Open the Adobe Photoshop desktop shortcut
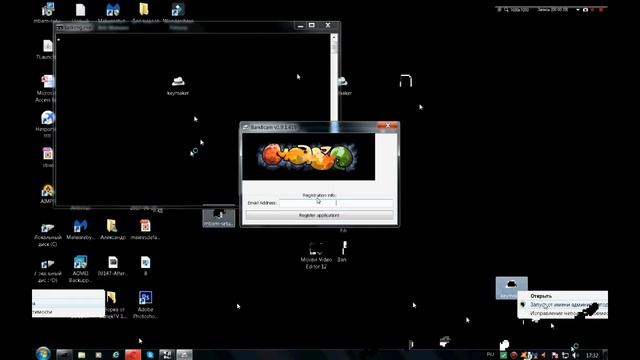Viewport: 640px width, 360px height. 145,304
